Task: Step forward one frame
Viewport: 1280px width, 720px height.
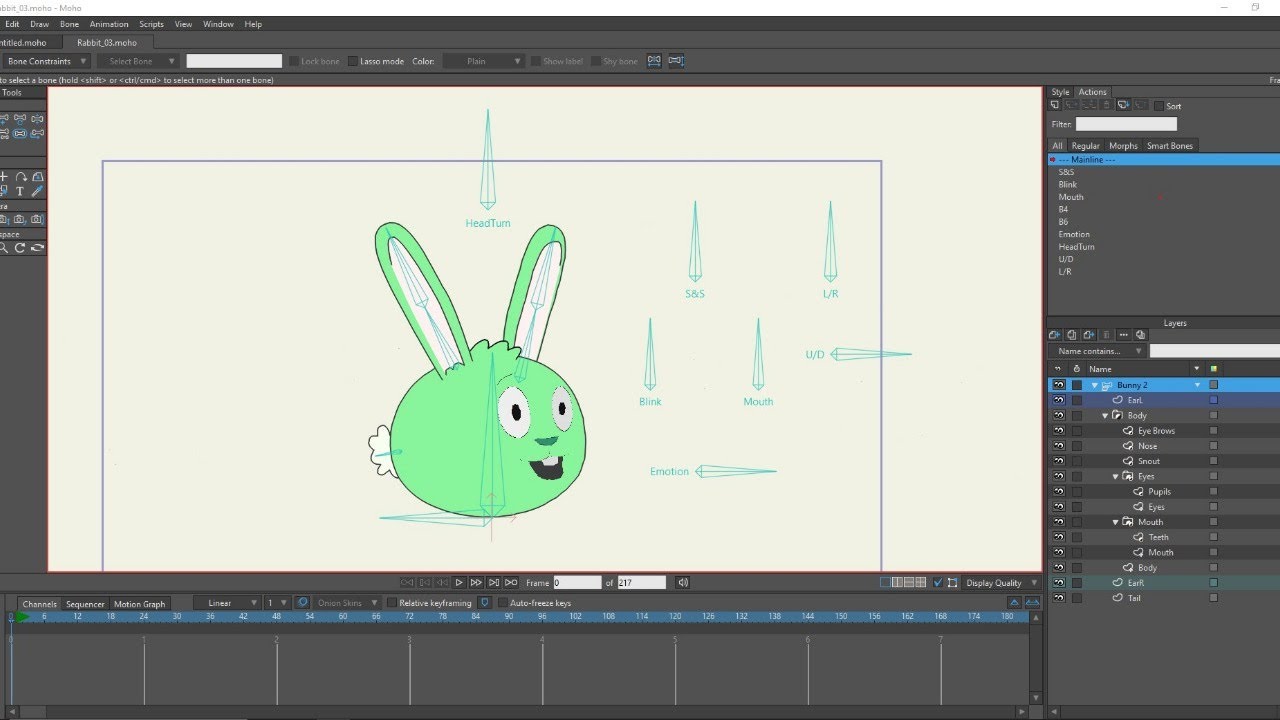Action: 476,582
